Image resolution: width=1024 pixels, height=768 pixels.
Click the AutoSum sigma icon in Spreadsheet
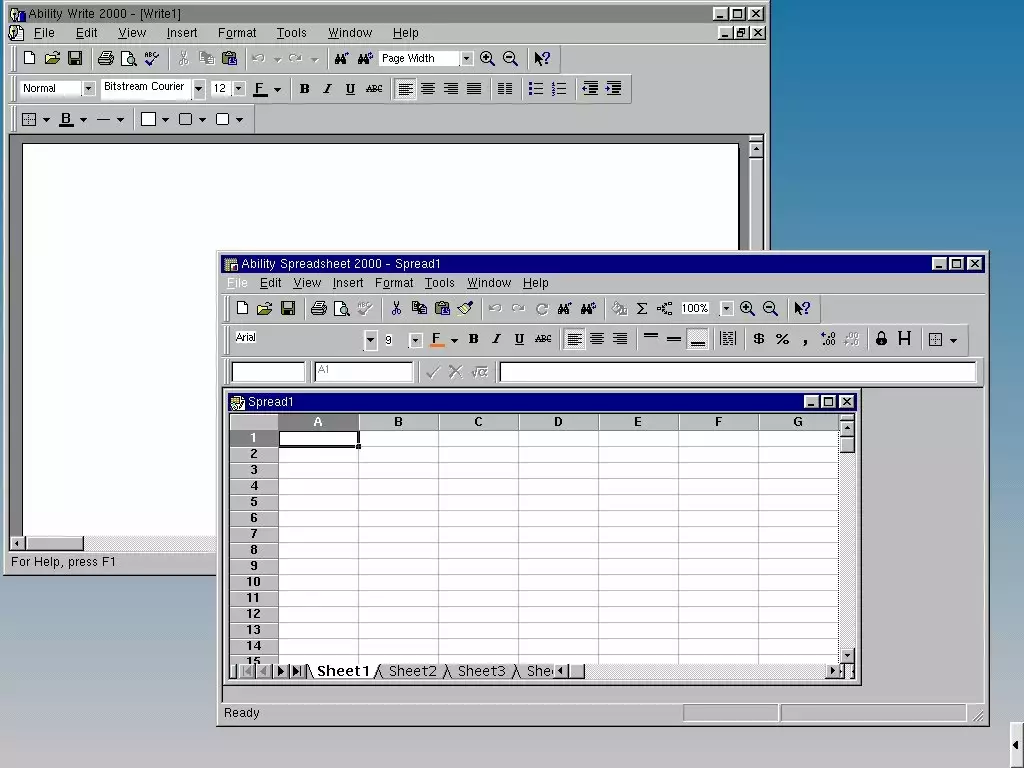point(642,309)
